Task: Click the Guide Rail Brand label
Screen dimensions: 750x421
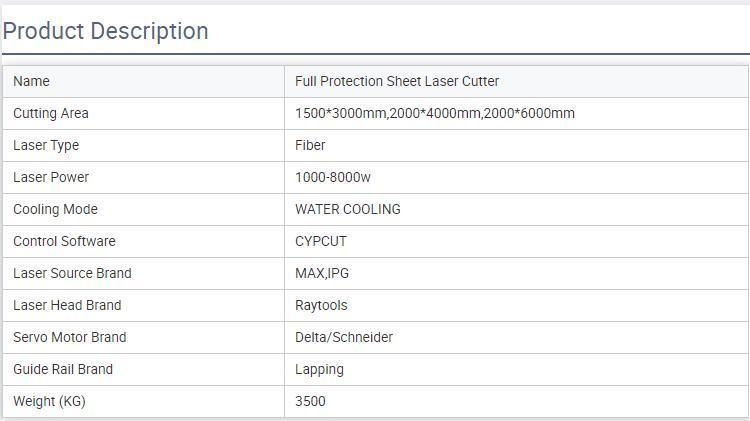Action: 63,369
